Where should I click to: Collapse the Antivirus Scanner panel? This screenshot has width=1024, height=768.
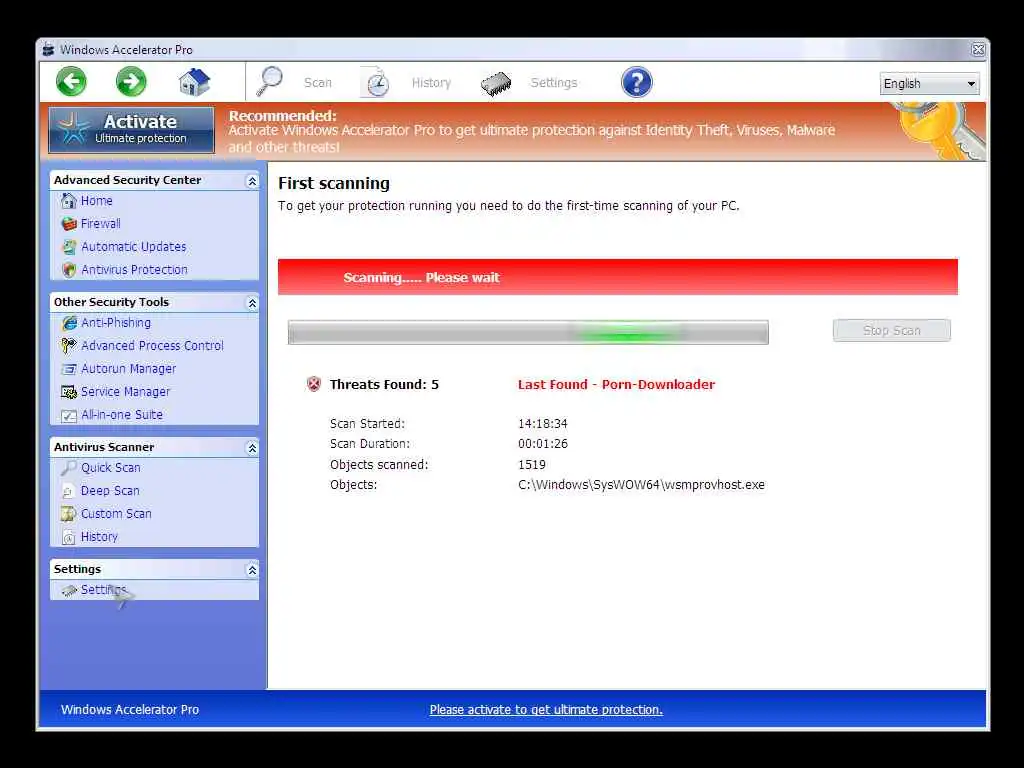point(252,448)
